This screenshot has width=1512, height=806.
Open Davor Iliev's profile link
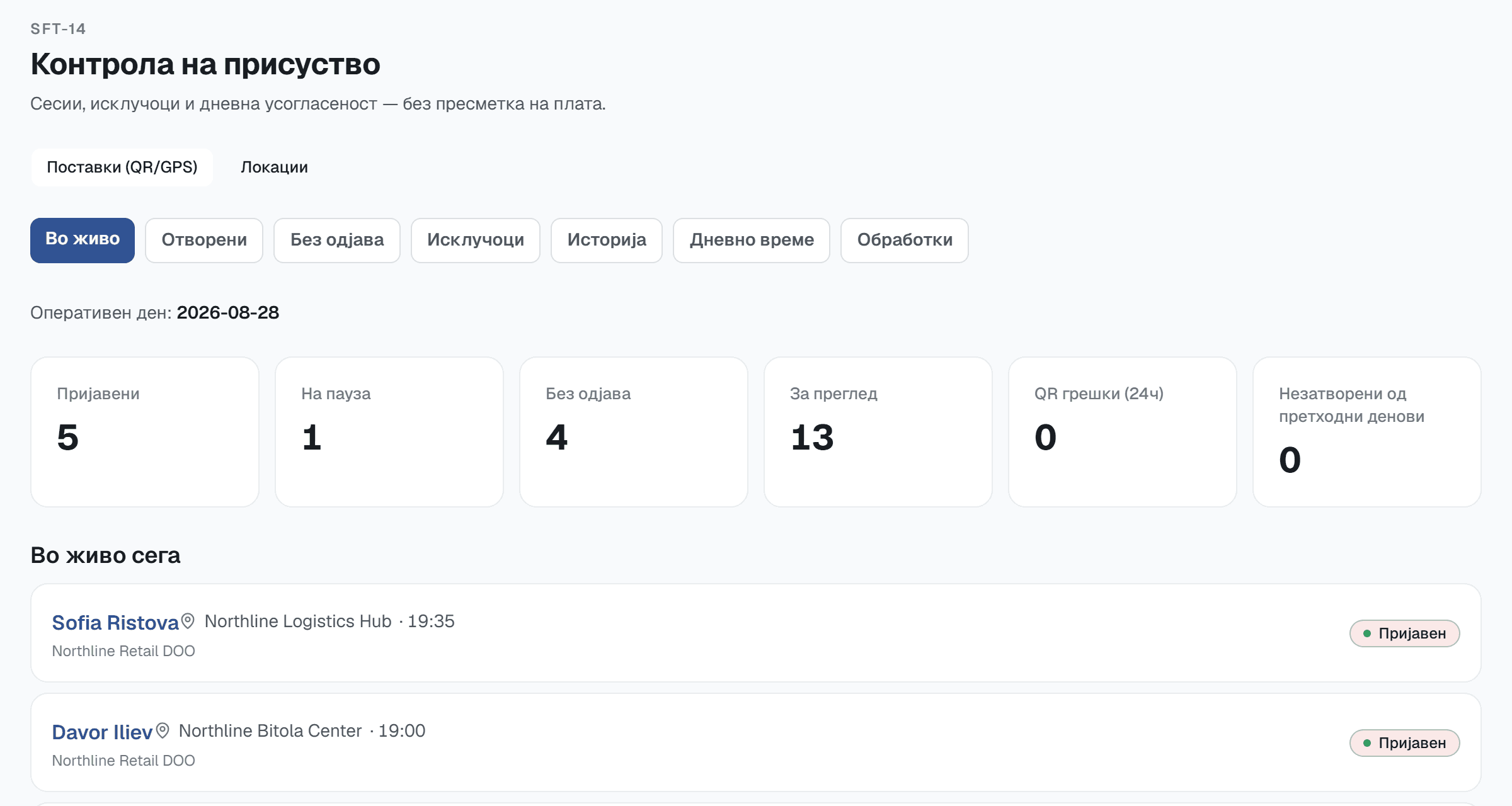click(102, 732)
